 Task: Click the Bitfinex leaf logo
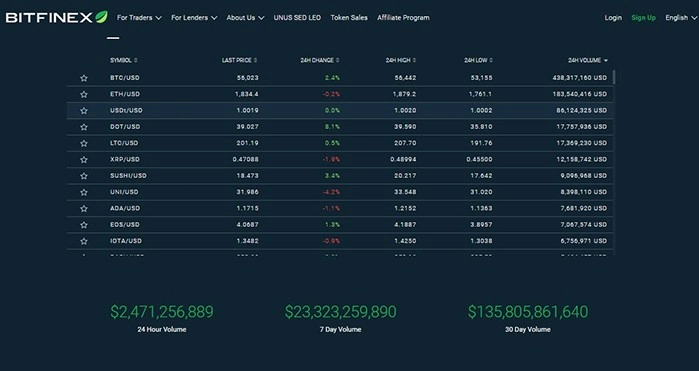coord(57,17)
